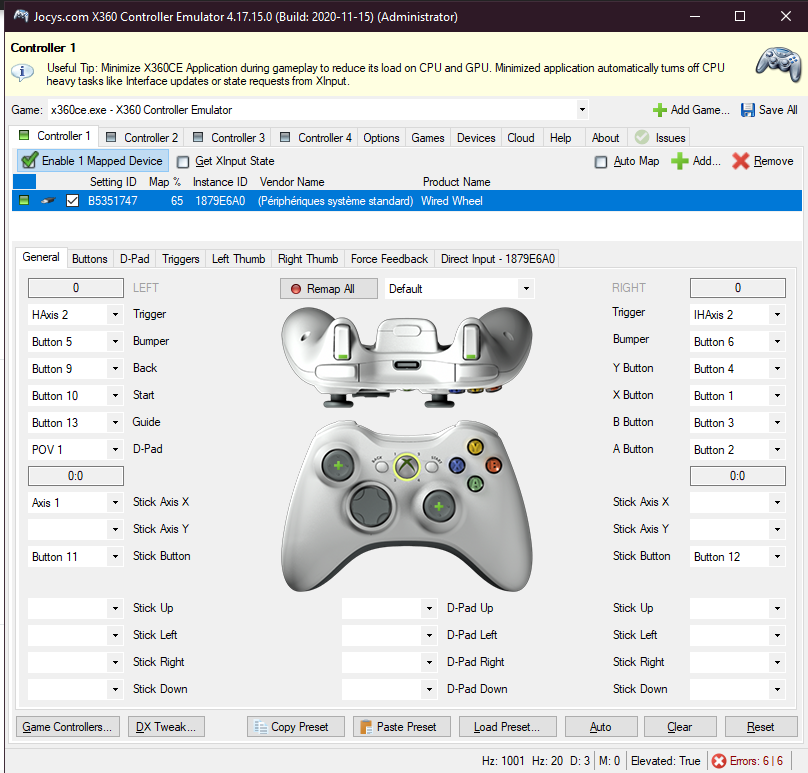Click the left thumbstick on controller image
Screen dimensions: 808x773
338,465
